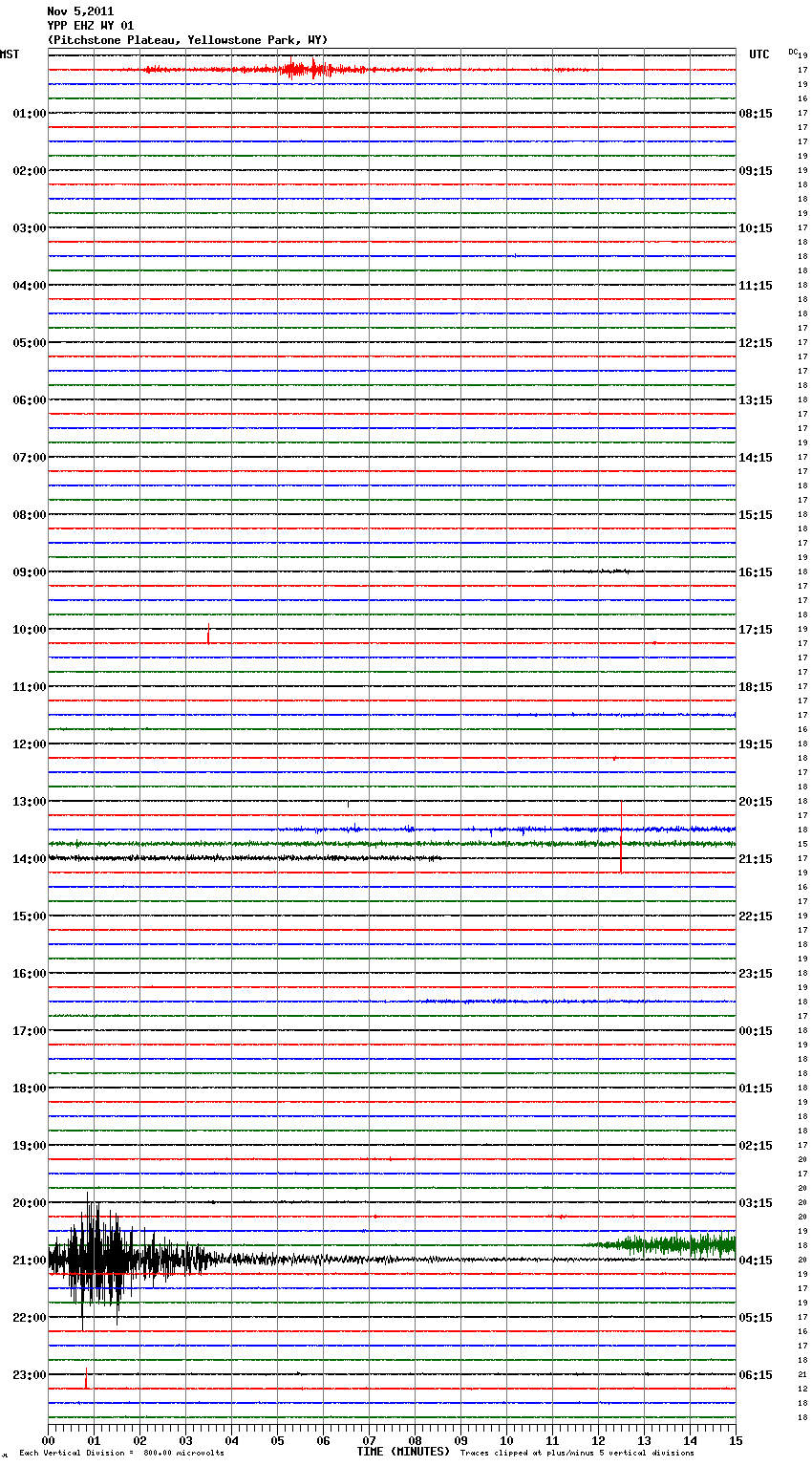
Task: Click the "Pitchstone Plateau, Yellowstone Park, WY" location line
Action: 187,40
